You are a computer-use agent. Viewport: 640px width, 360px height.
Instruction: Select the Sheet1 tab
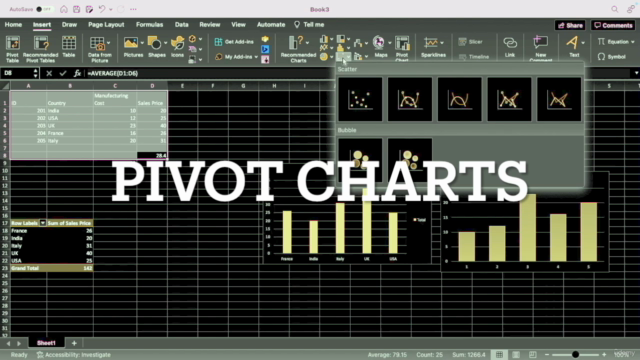tap(46, 343)
